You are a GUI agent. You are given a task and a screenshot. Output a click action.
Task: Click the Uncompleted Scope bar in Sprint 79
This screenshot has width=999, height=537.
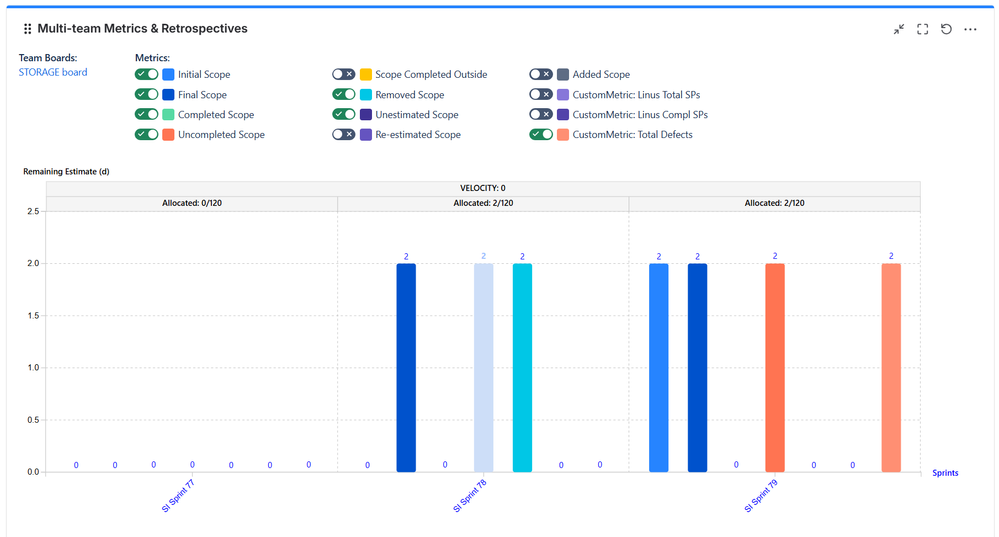[x=775, y=368]
